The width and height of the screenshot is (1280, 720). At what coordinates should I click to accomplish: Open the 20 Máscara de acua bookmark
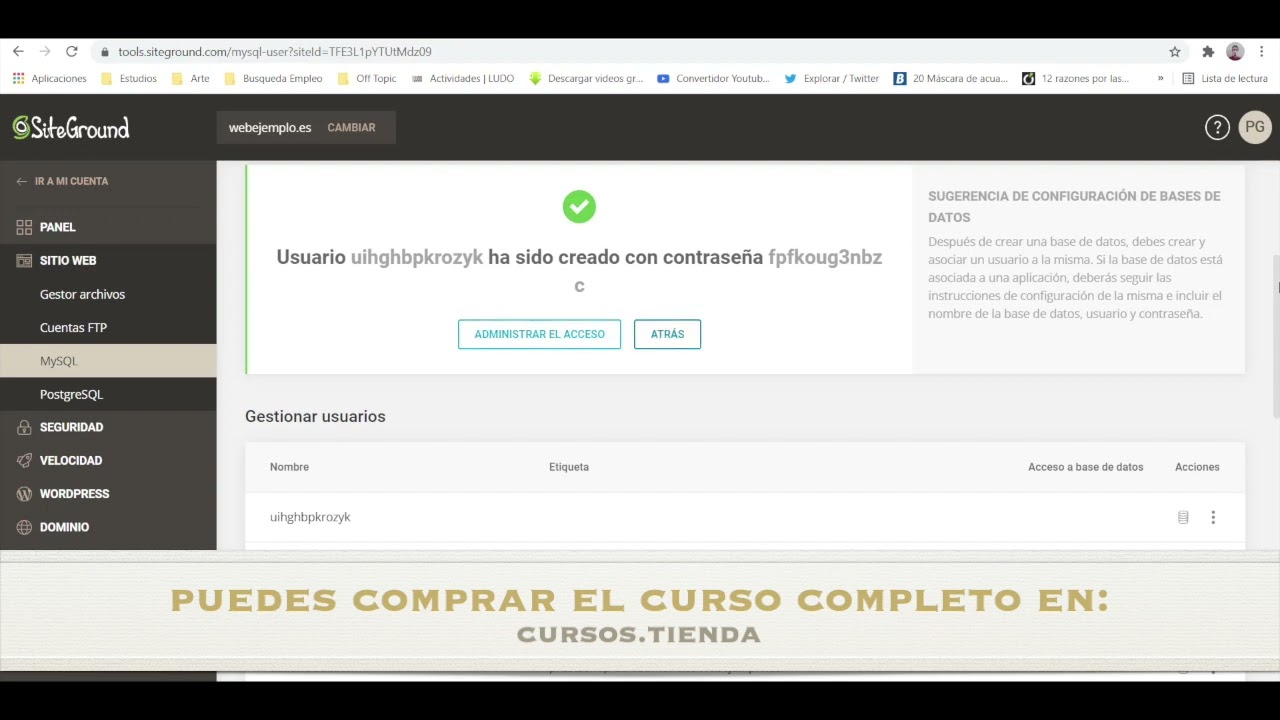point(951,78)
